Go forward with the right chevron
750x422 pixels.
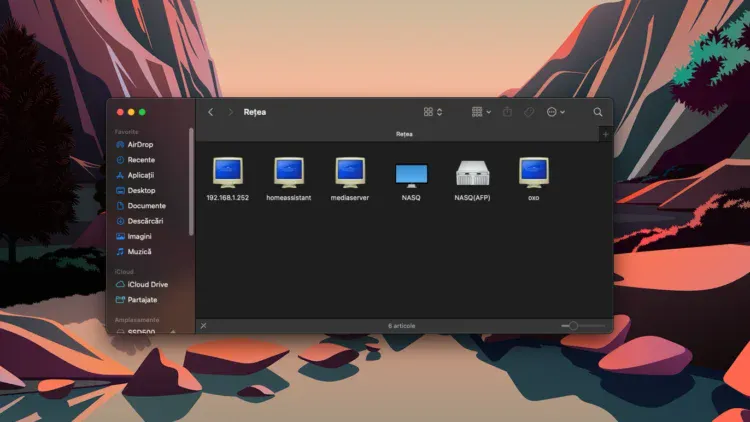click(231, 112)
